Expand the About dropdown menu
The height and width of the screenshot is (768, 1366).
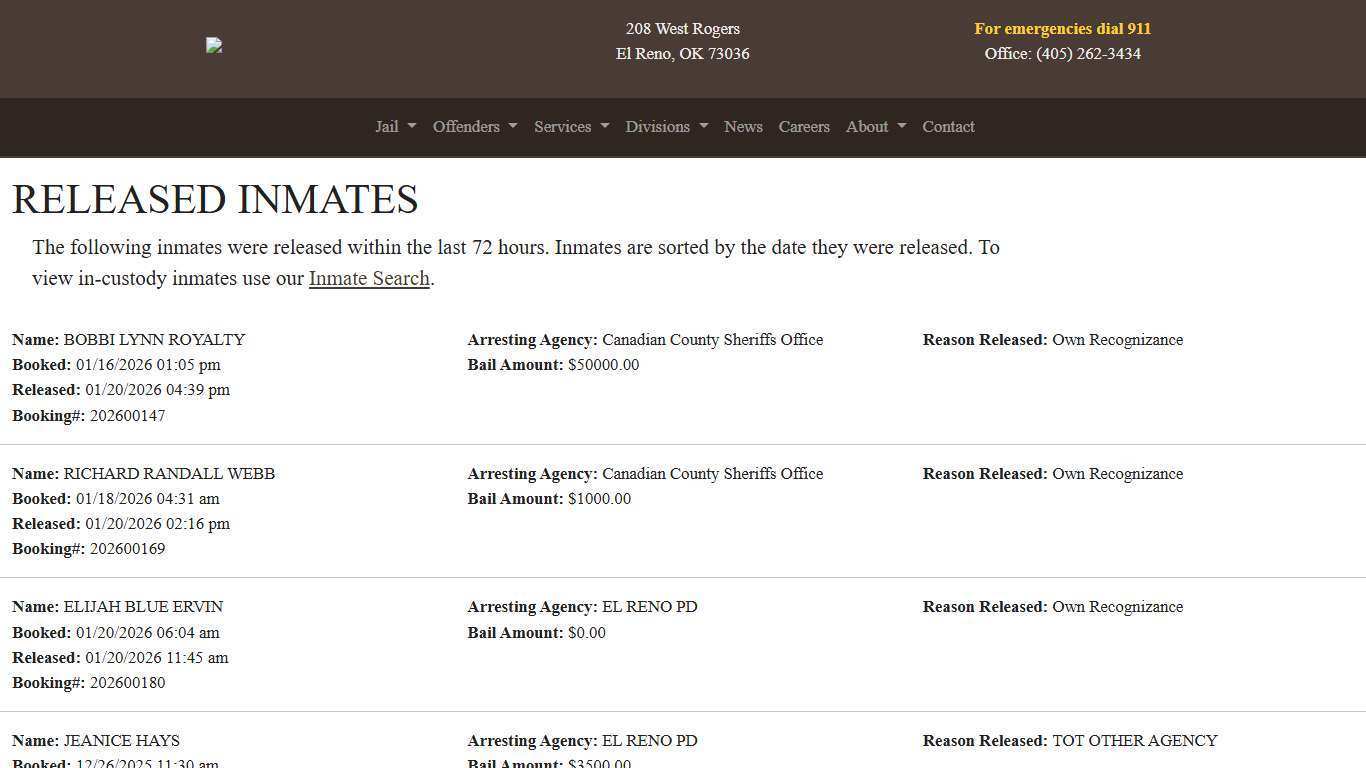(x=875, y=127)
